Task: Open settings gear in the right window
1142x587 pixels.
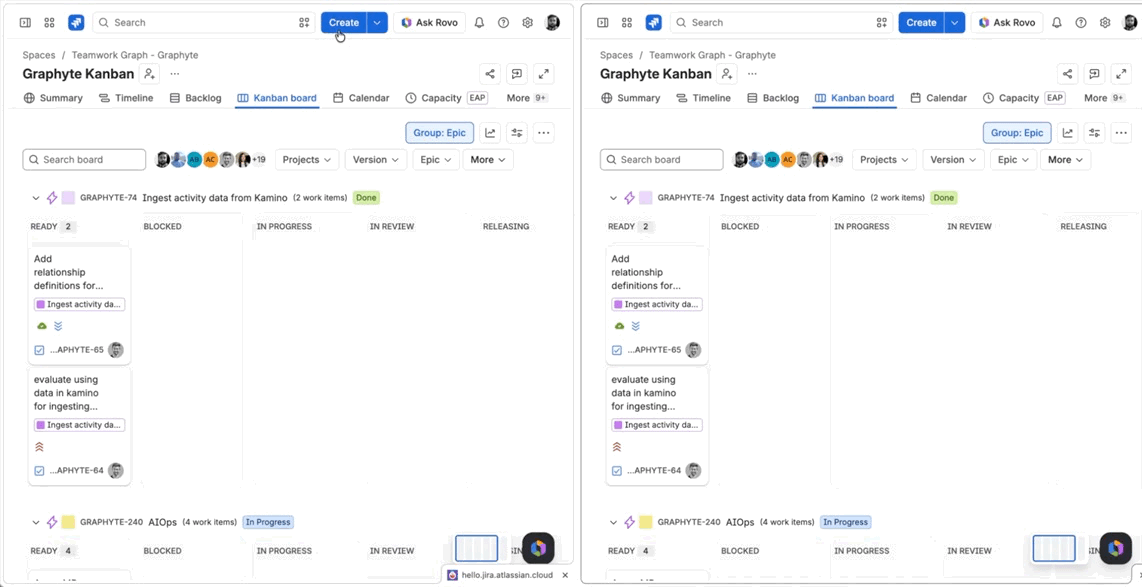Action: [1106, 23]
